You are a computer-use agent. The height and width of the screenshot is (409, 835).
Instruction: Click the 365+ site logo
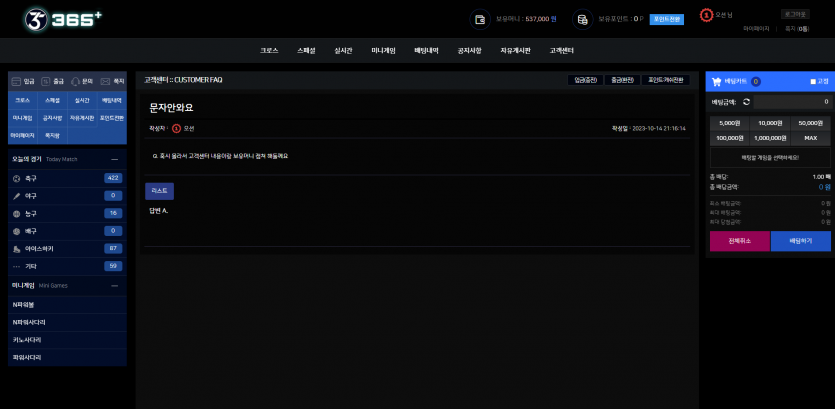(63, 19)
